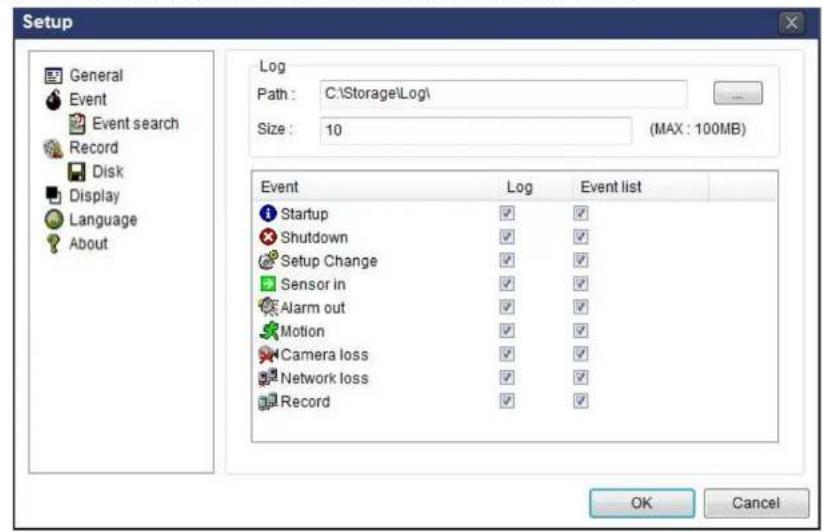Click the Event search clipboard icon
Screen dimensions: 823x532
[77, 124]
